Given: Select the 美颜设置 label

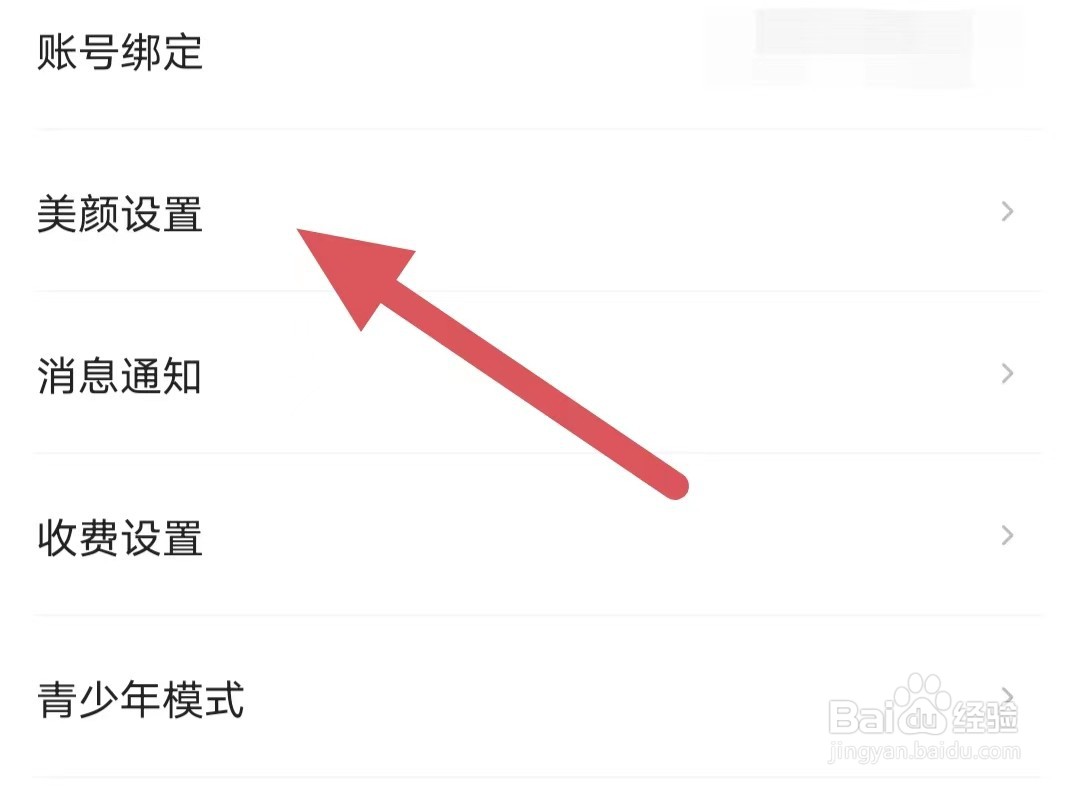Looking at the screenshot, I should pos(120,214).
